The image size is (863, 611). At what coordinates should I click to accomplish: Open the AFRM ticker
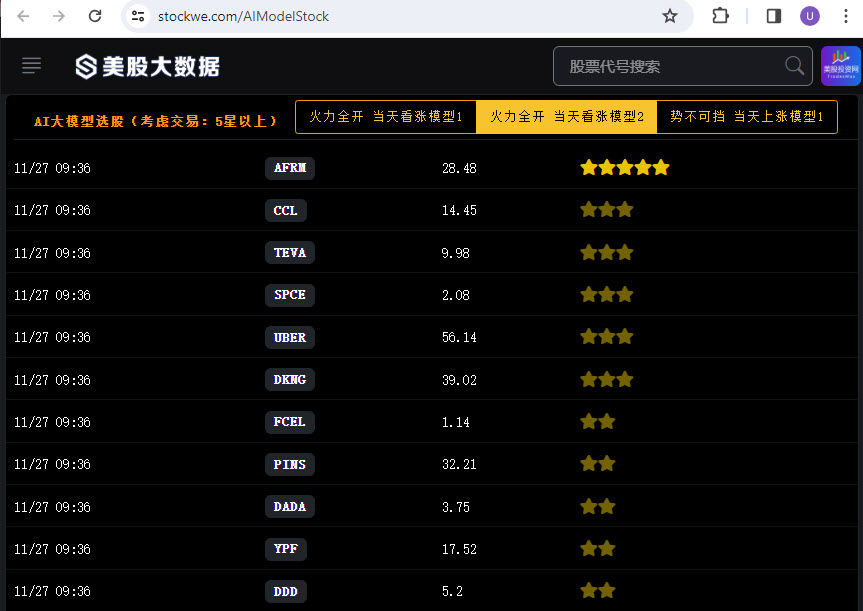(290, 168)
